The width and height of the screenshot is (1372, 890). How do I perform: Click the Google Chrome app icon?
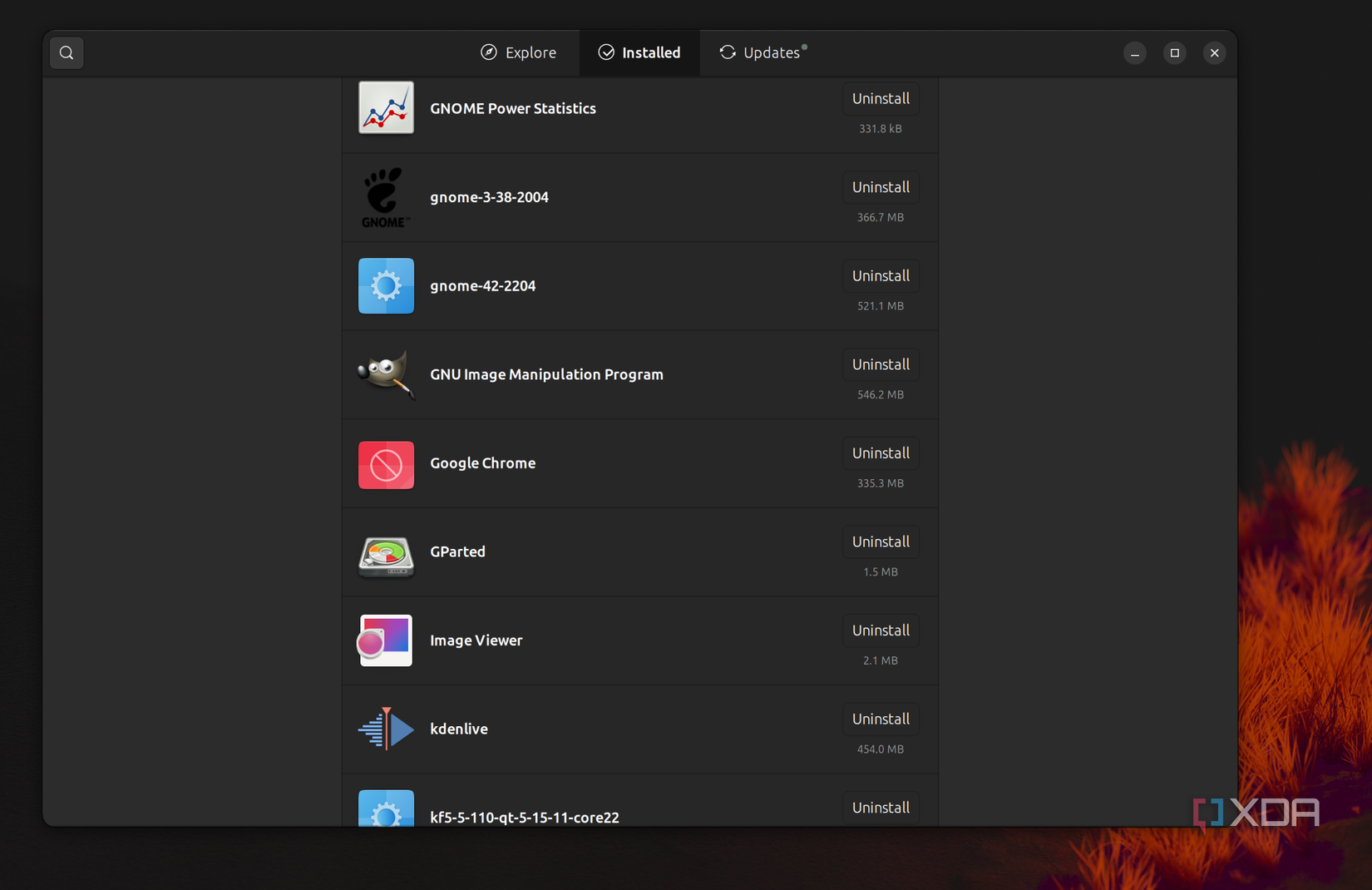[386, 465]
